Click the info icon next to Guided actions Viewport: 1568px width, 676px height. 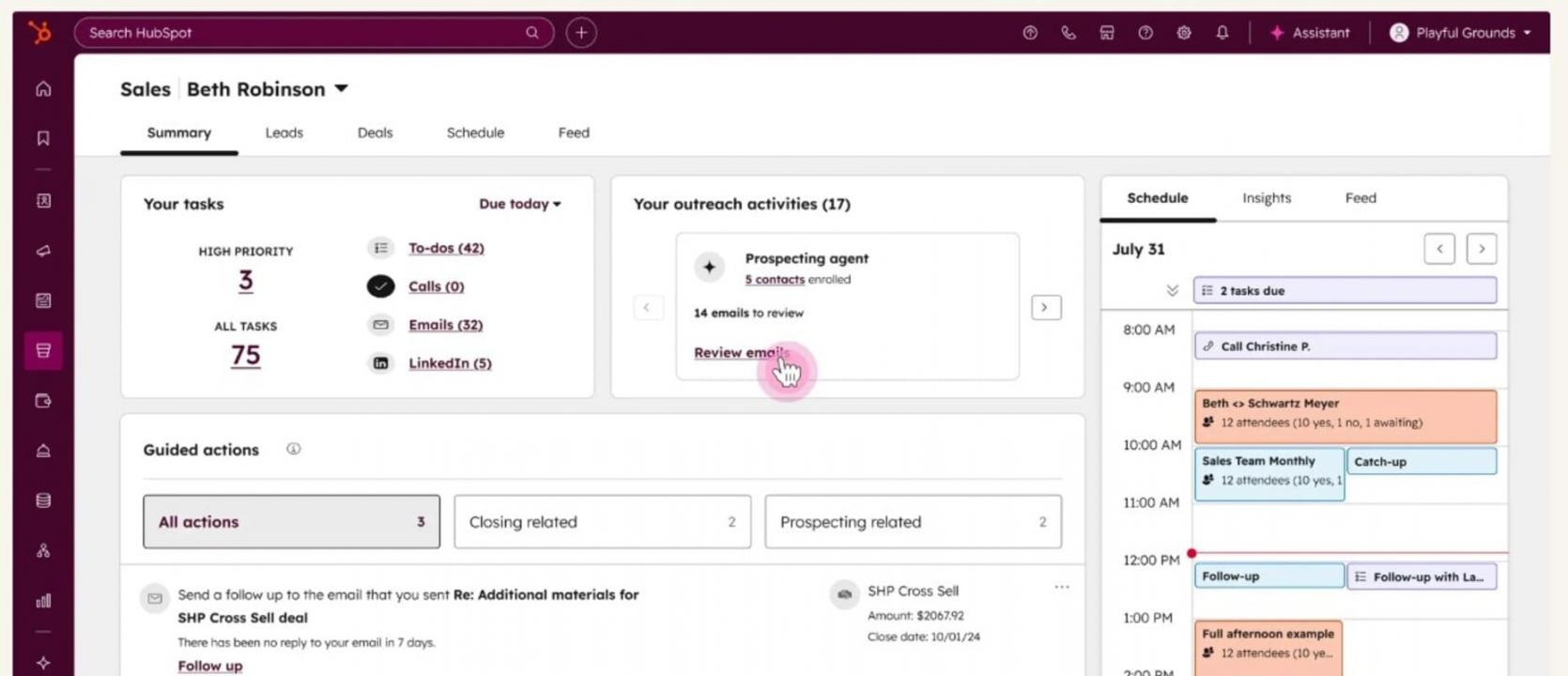tap(294, 449)
